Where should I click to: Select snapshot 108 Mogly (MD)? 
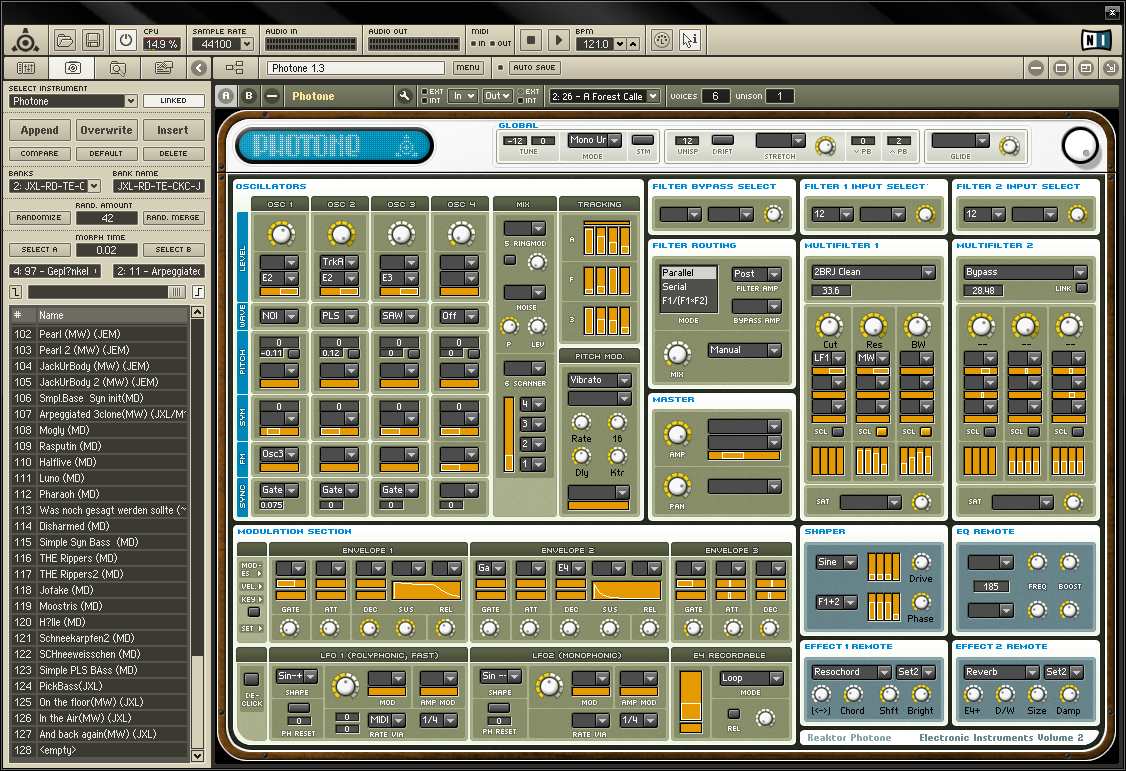tap(100, 430)
